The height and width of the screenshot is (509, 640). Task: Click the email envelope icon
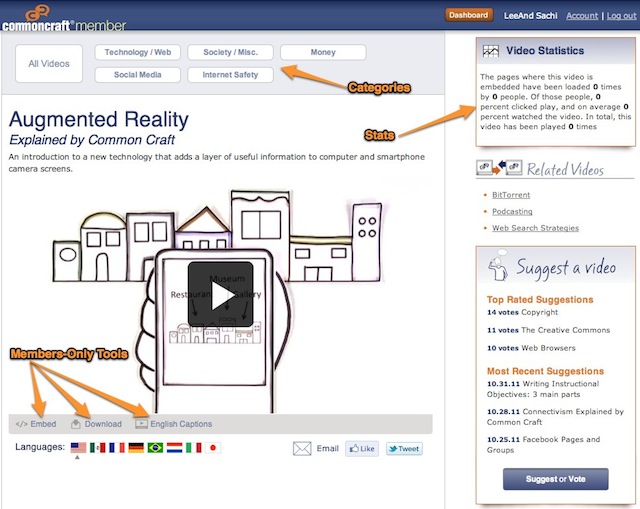click(x=302, y=449)
